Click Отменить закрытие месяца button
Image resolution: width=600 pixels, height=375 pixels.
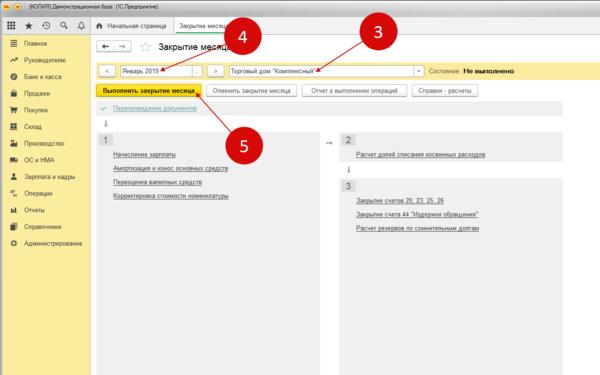[251, 91]
